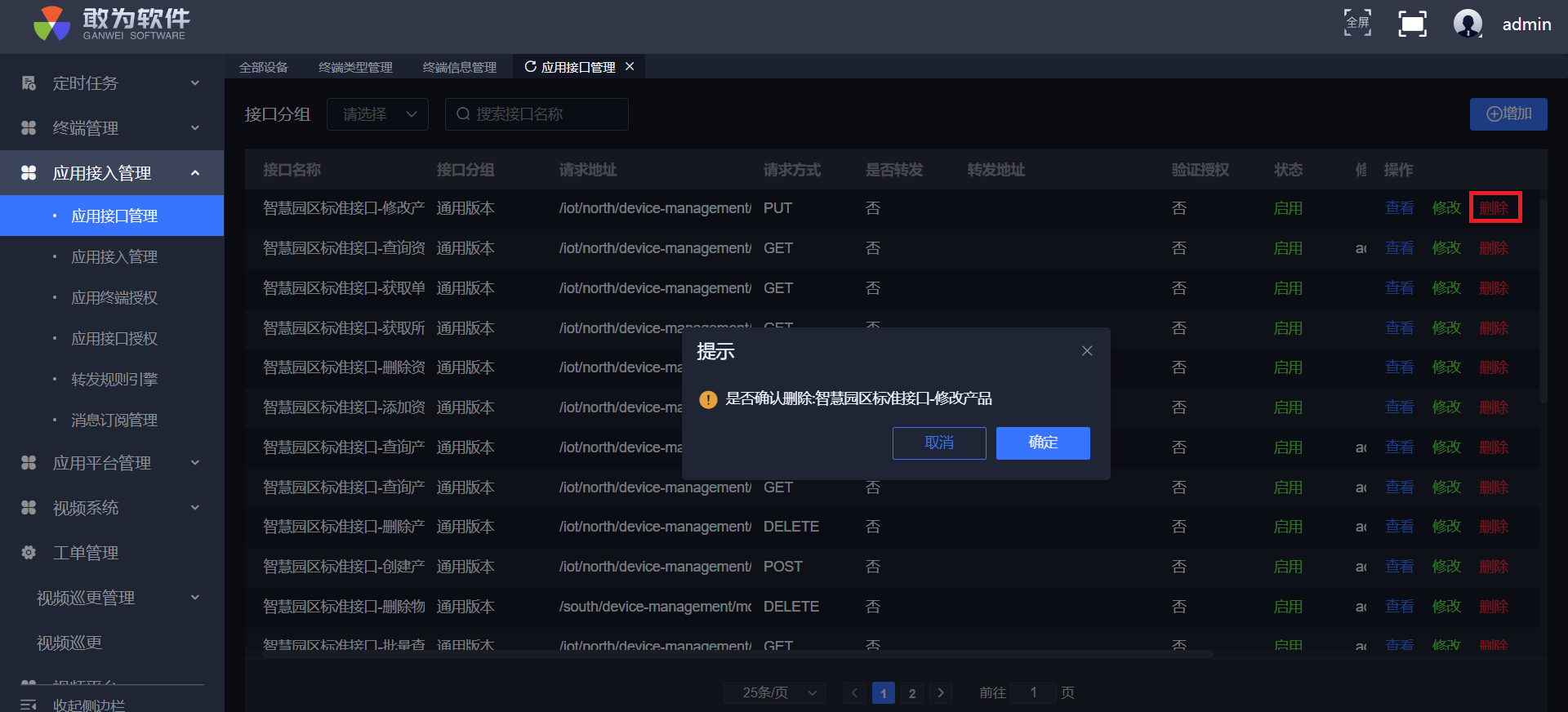
Task: Open the admin user avatar
Action: click(x=1468, y=24)
